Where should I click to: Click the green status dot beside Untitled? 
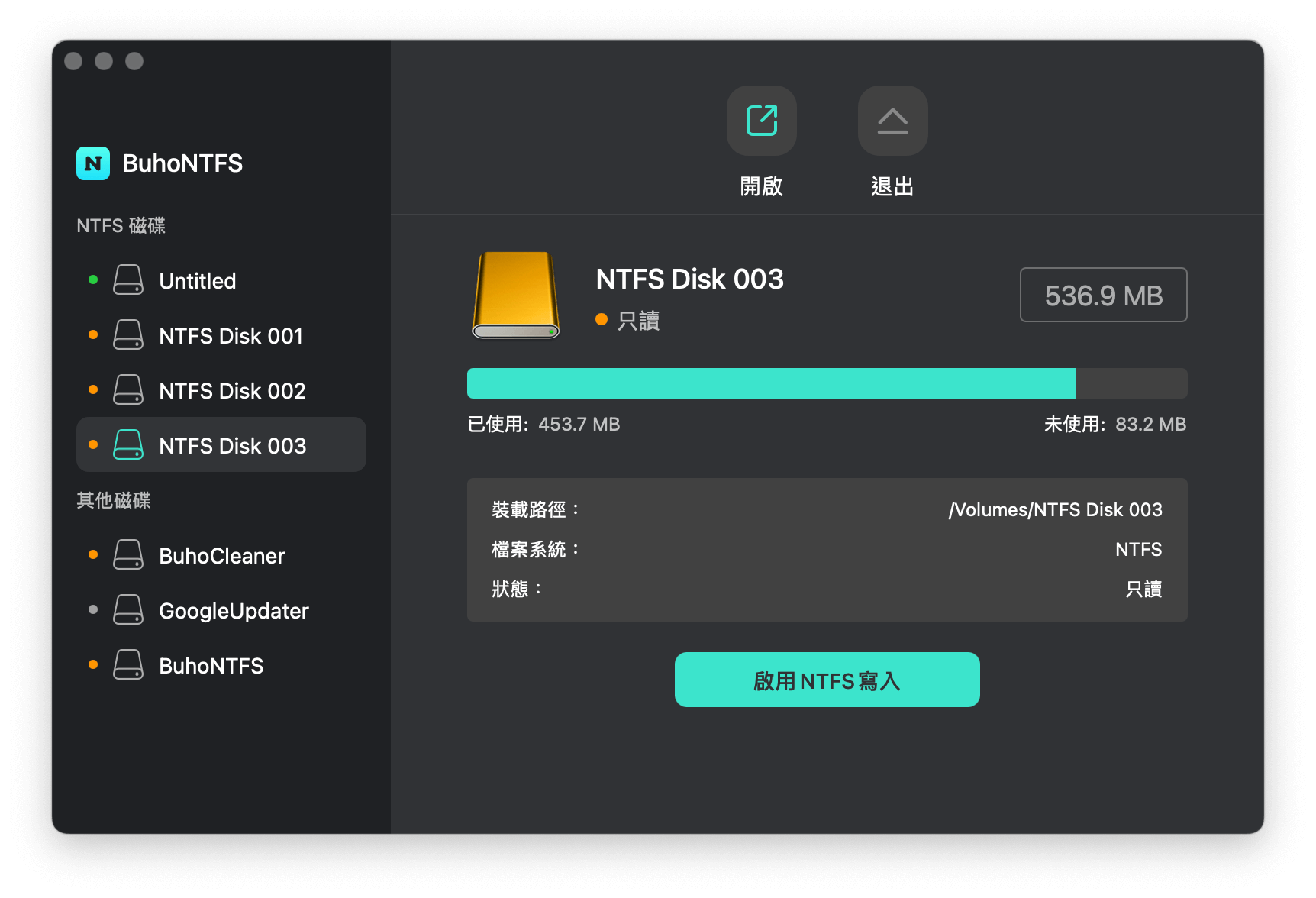[x=93, y=279]
